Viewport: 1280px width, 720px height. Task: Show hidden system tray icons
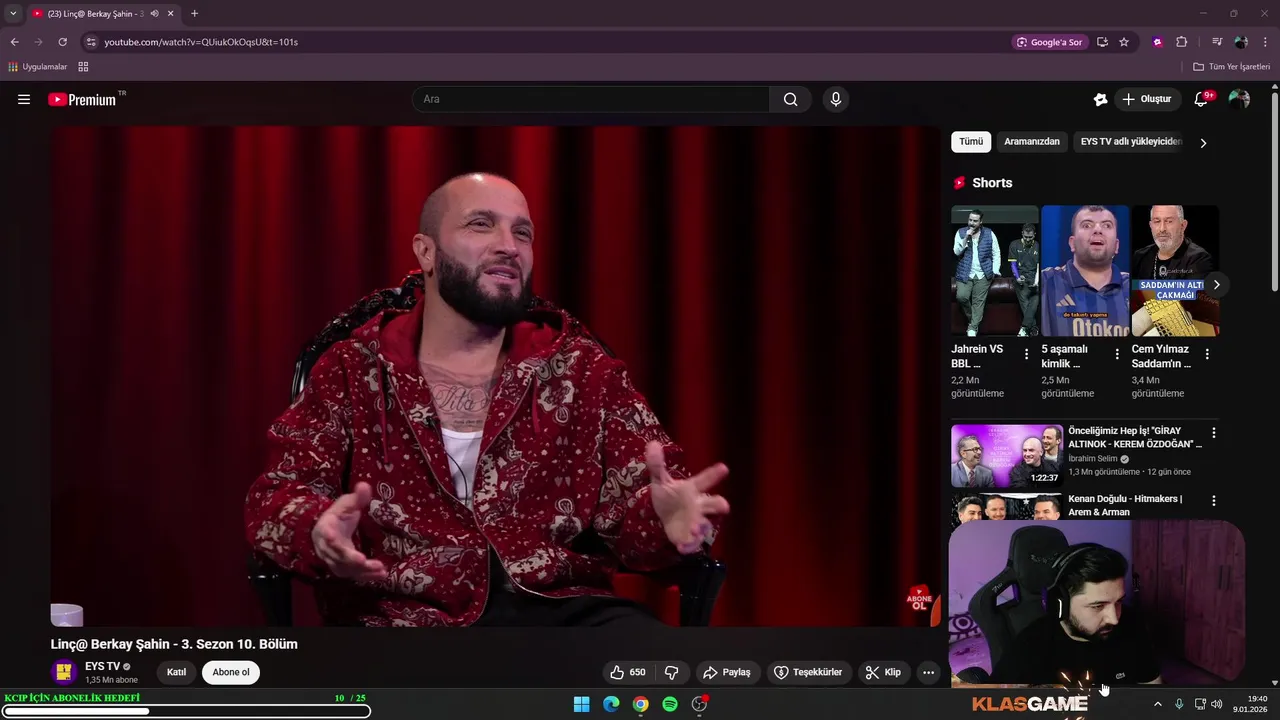(x=1158, y=704)
